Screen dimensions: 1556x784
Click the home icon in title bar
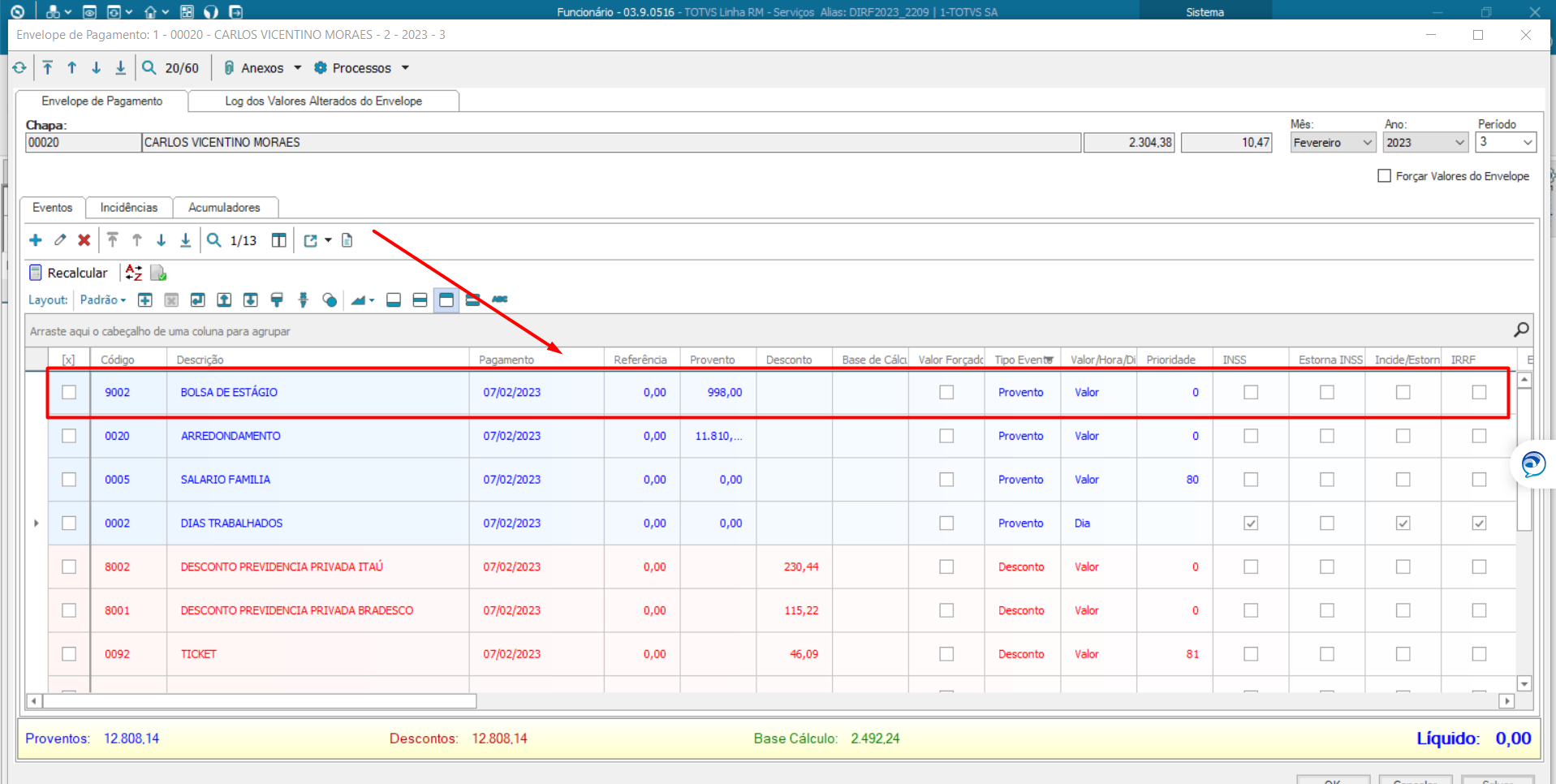pyautogui.click(x=150, y=11)
